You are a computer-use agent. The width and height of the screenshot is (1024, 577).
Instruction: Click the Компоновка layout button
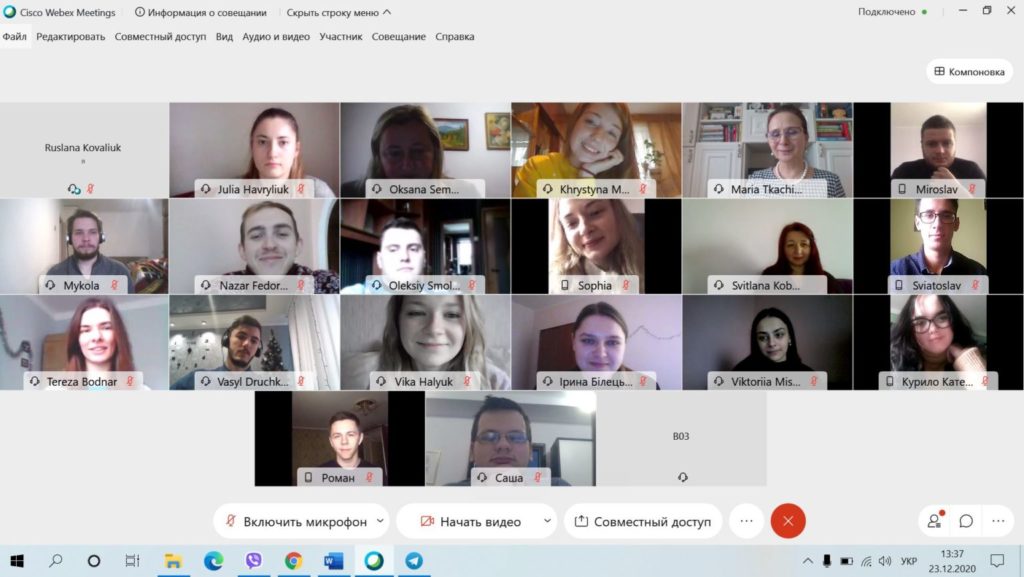pos(969,71)
